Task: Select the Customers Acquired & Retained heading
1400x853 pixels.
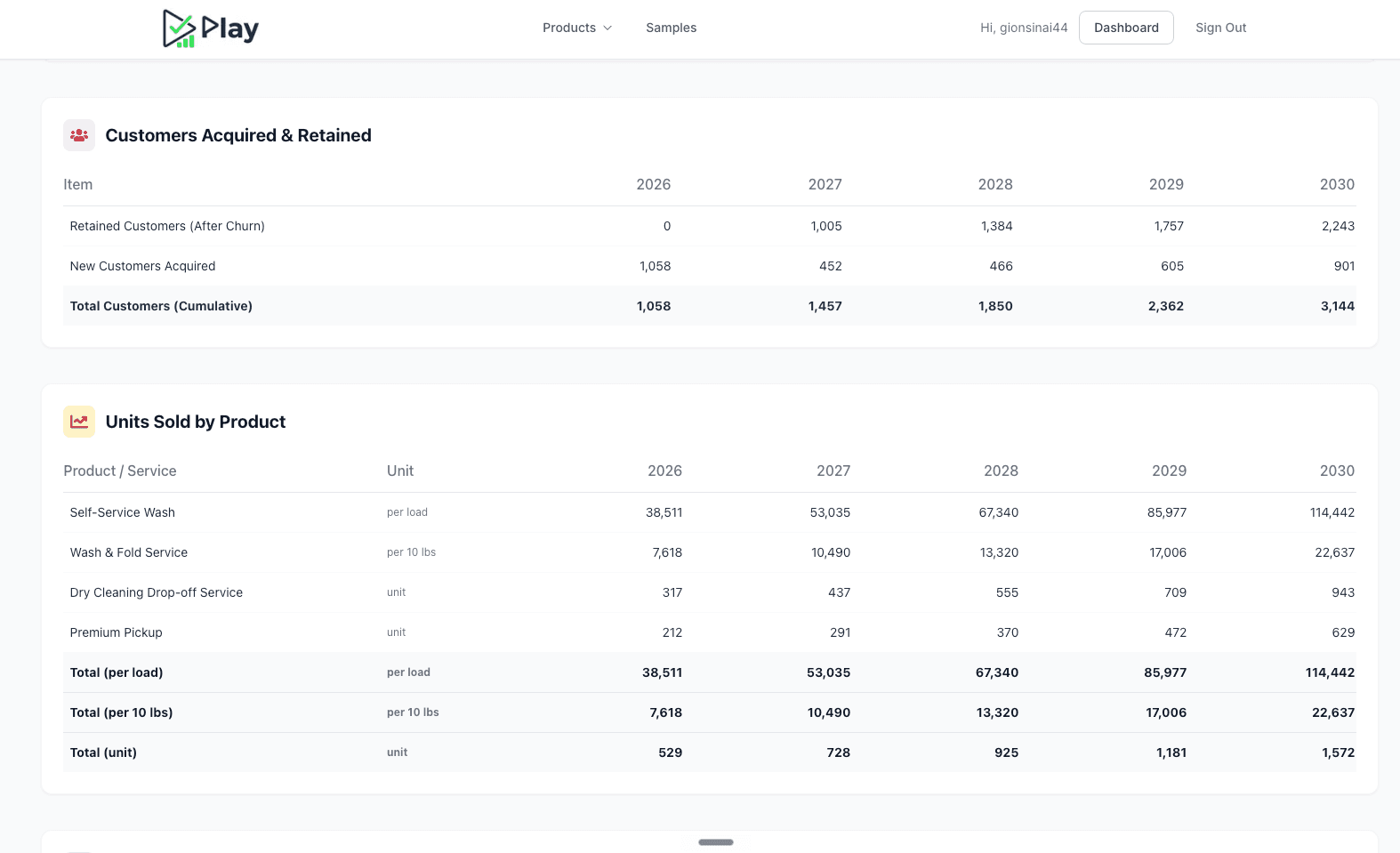Action: (x=238, y=135)
